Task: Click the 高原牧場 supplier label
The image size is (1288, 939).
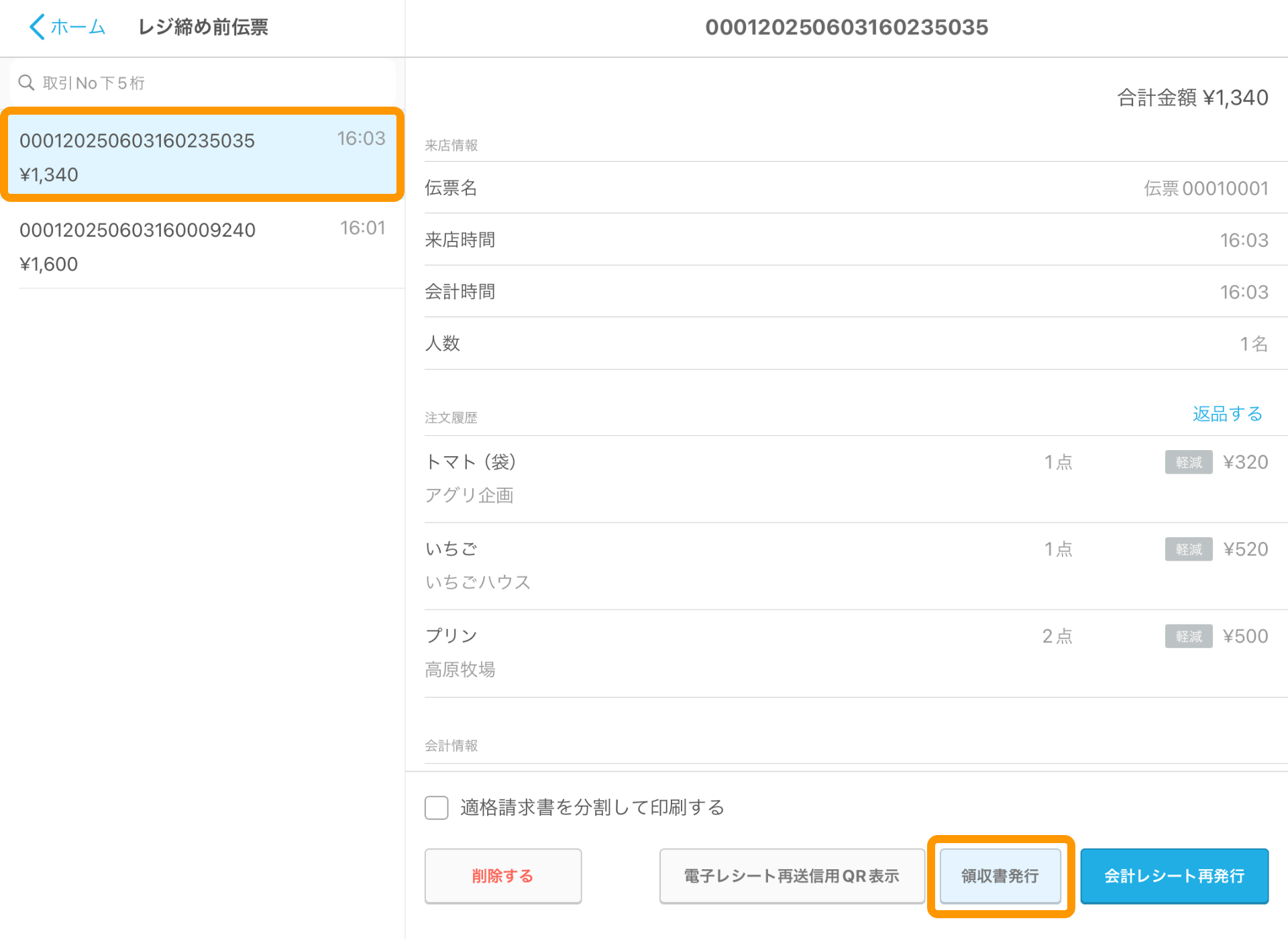Action: coord(460,669)
